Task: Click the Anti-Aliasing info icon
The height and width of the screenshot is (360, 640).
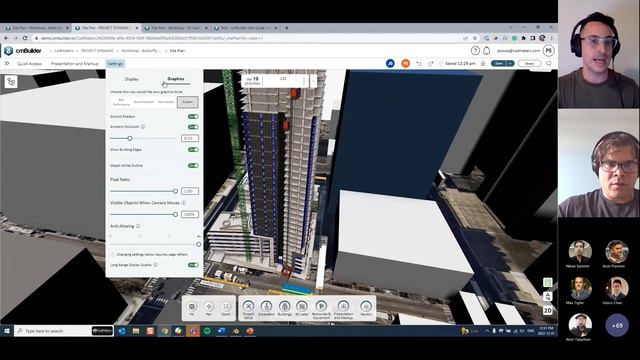Action: [x=138, y=226]
